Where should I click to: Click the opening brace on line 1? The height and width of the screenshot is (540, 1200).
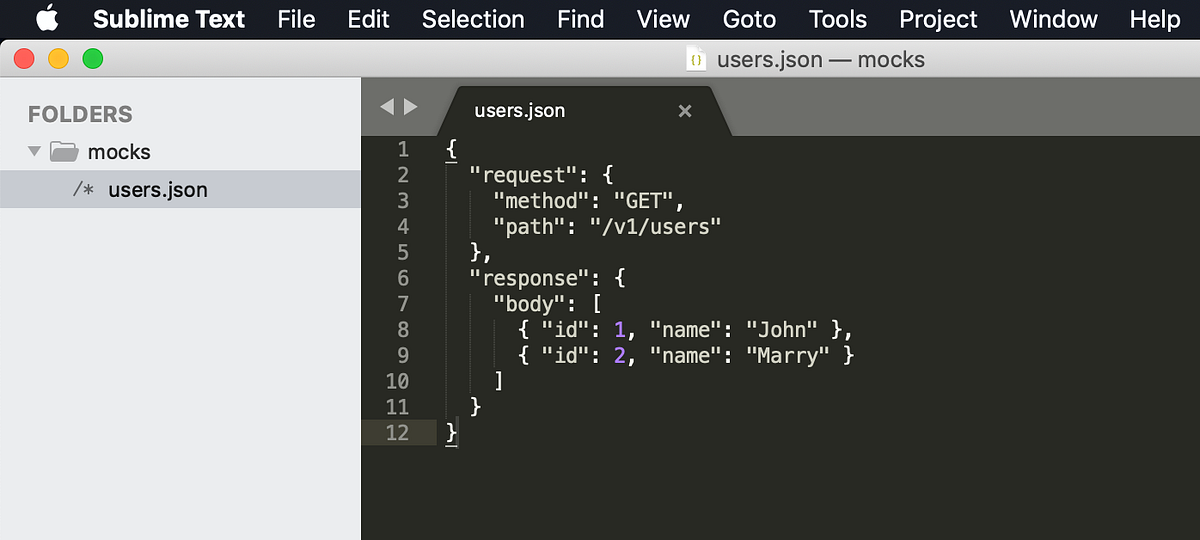(x=451, y=150)
